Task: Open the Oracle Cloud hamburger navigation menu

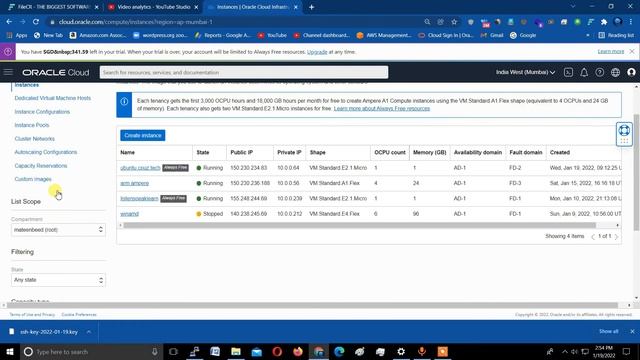Action: click(x=8, y=72)
